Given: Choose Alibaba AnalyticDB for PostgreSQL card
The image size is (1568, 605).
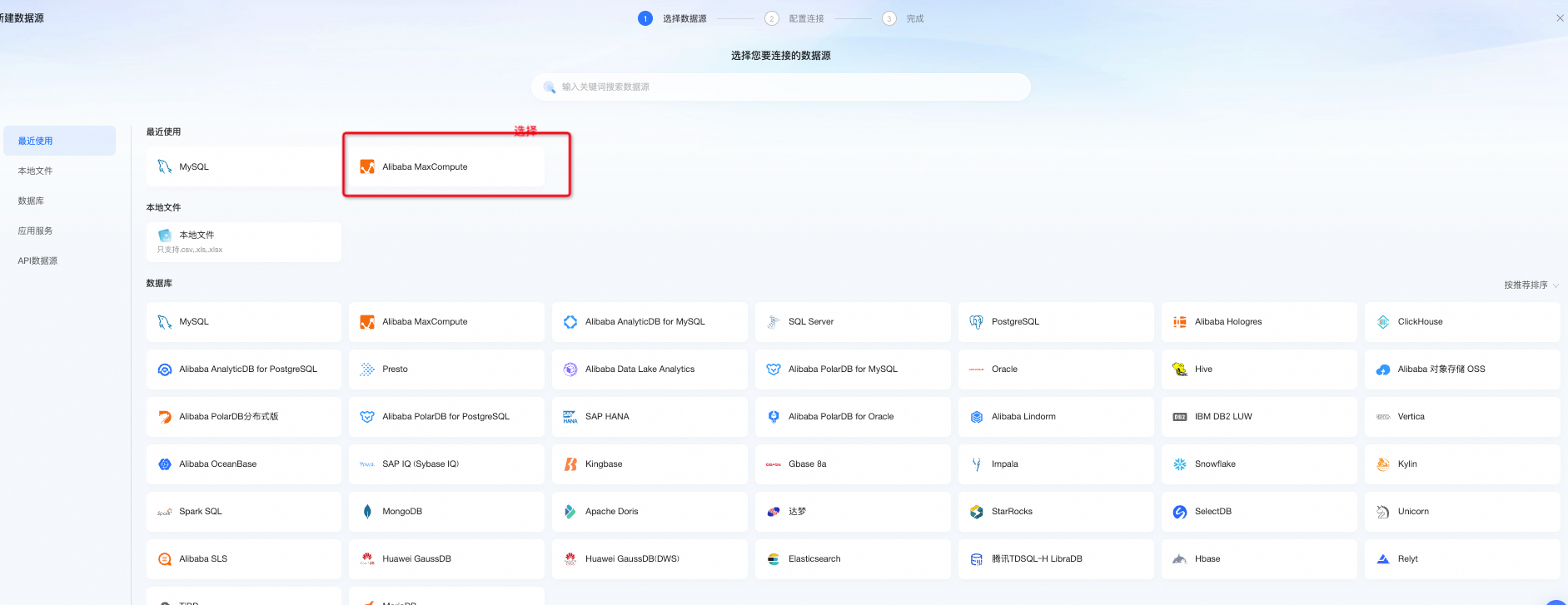Looking at the screenshot, I should point(244,369).
